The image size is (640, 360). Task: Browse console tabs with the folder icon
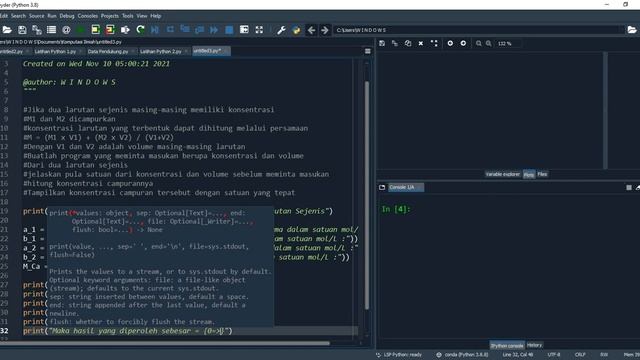(382, 187)
